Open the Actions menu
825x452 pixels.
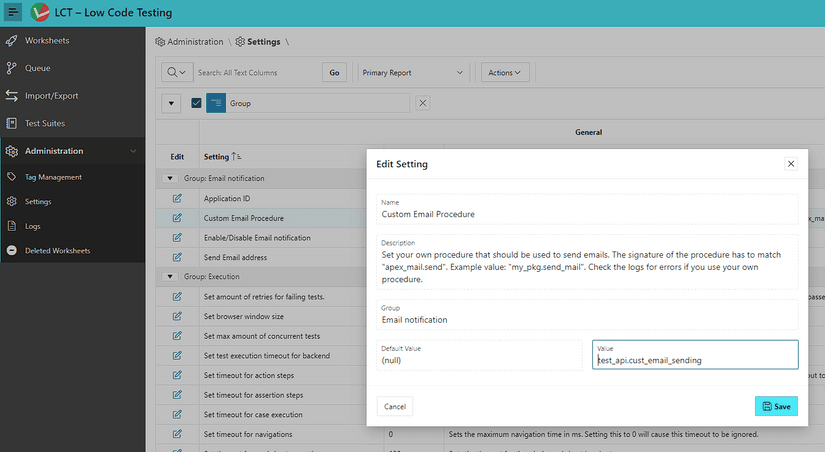505,73
